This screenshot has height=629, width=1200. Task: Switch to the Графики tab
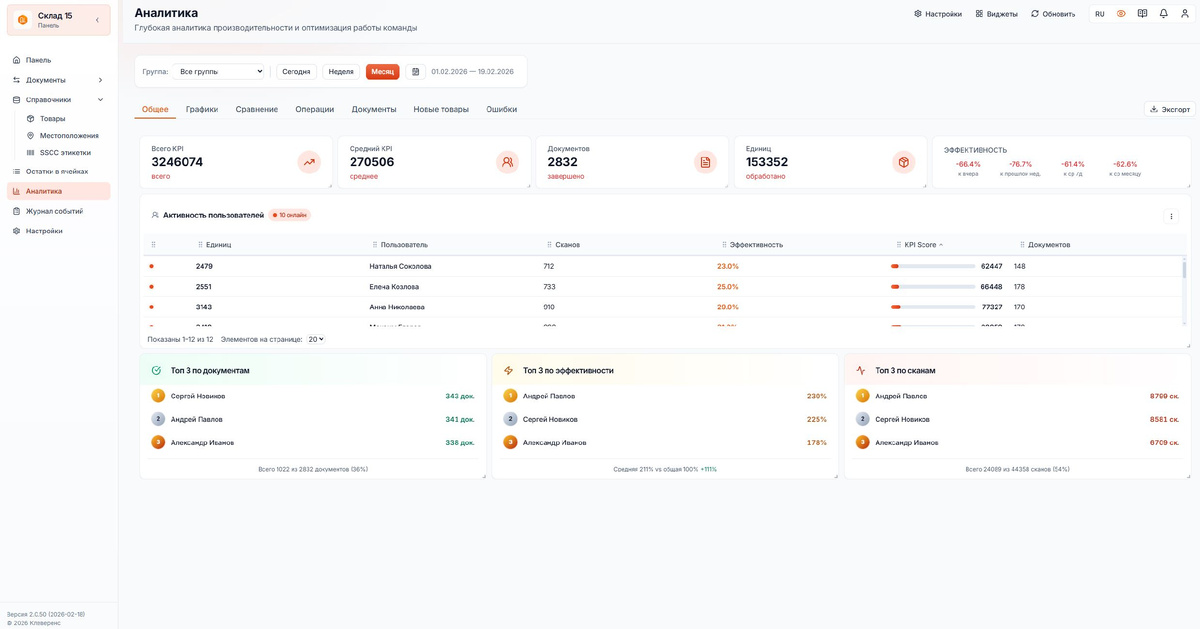[x=202, y=109]
